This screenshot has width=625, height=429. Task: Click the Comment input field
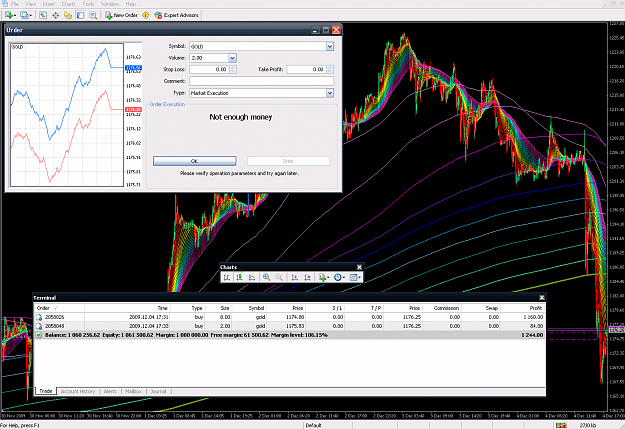pyautogui.click(x=261, y=81)
